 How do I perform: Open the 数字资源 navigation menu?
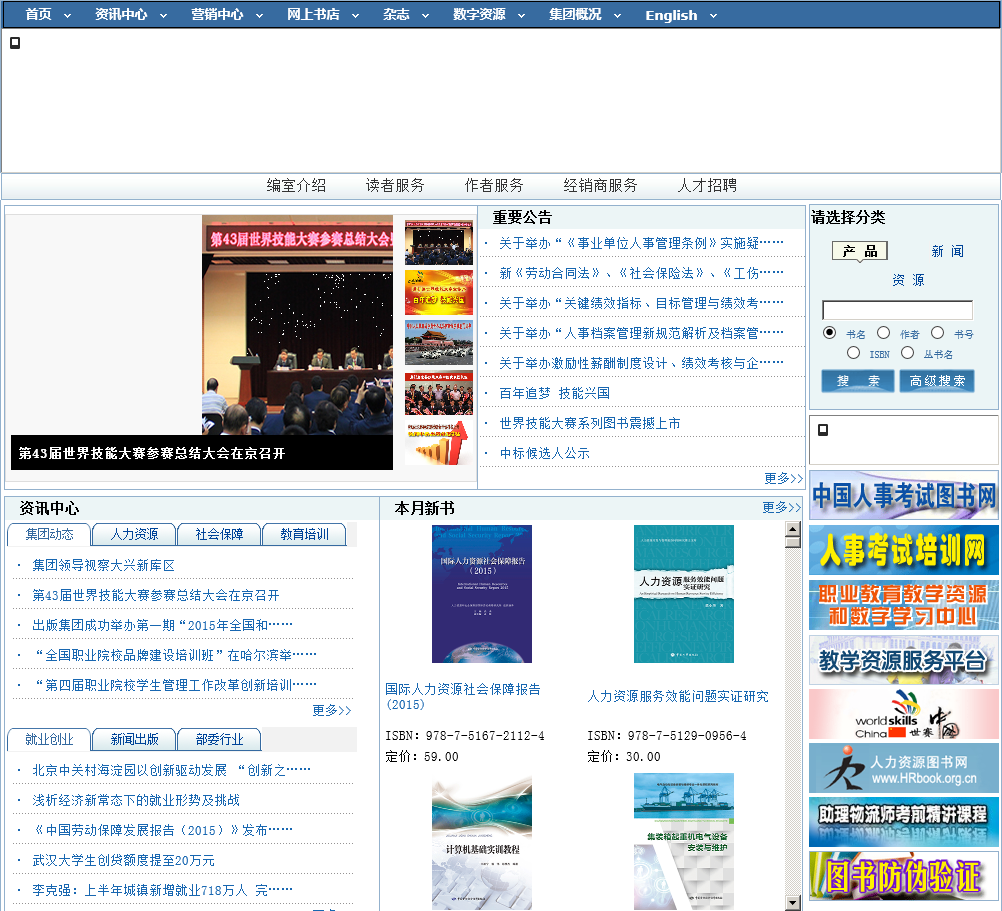click(x=479, y=14)
